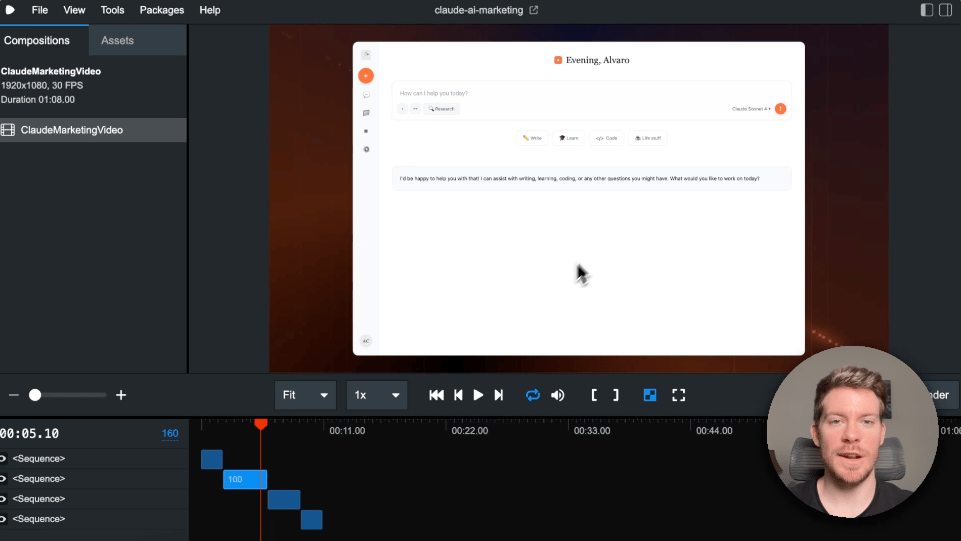Open the File menu

(40, 10)
